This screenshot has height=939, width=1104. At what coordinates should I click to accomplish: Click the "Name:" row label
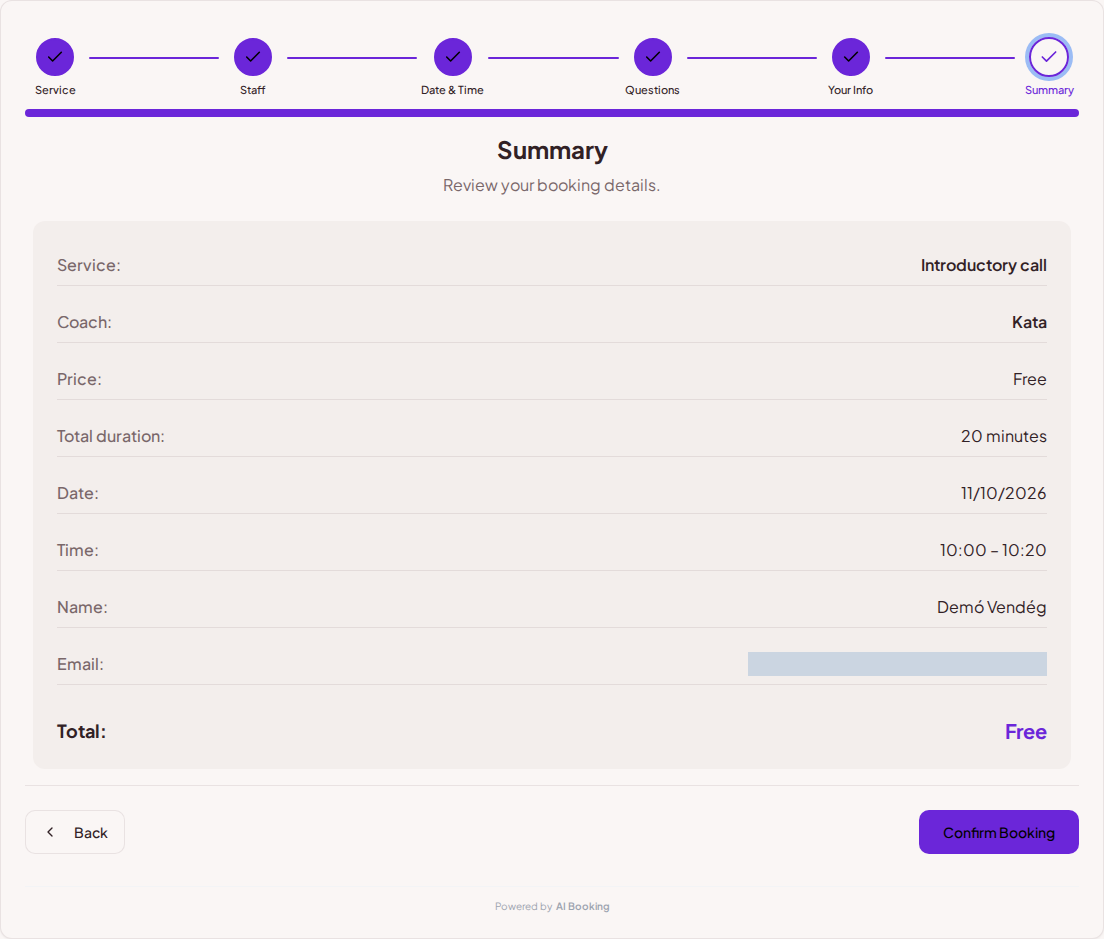point(82,607)
